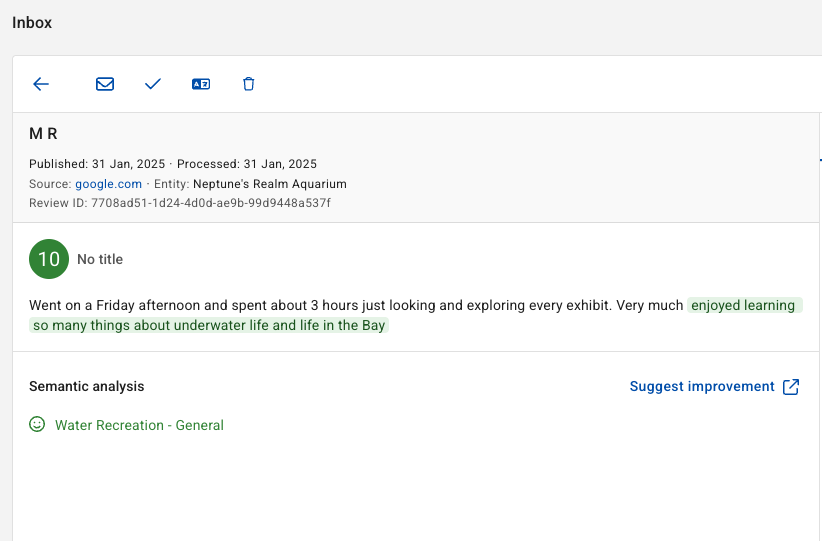This screenshot has height=541, width=822.
Task: Click the reviewer name M R
Action: [44, 134]
